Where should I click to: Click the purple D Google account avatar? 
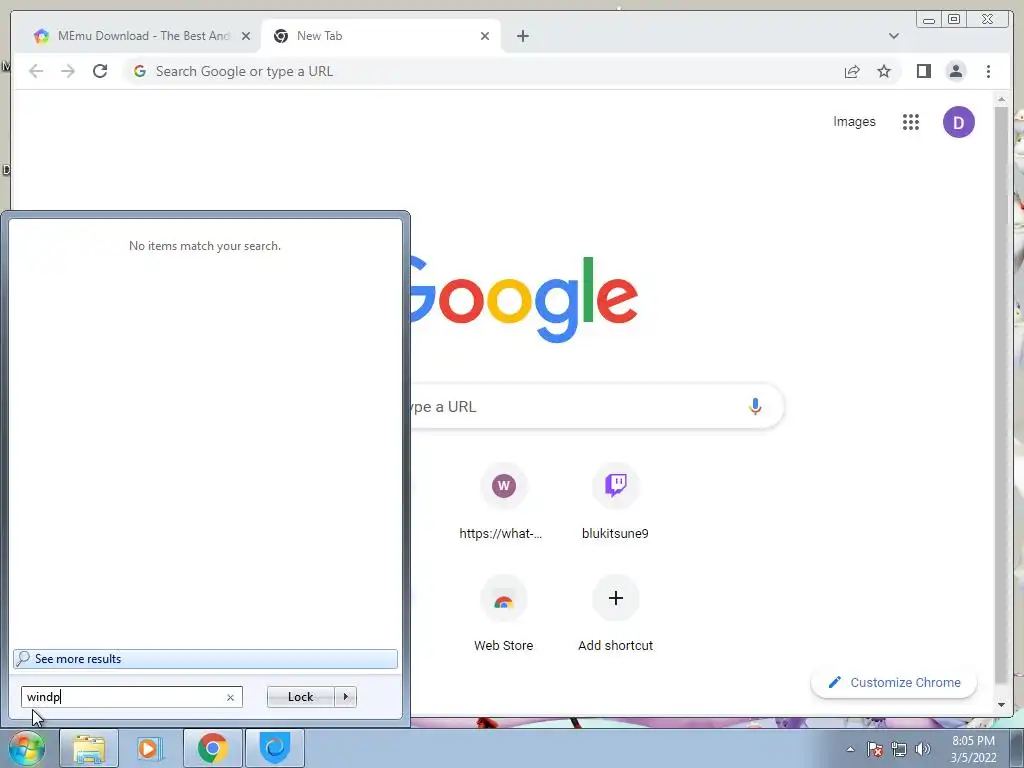[x=958, y=122]
